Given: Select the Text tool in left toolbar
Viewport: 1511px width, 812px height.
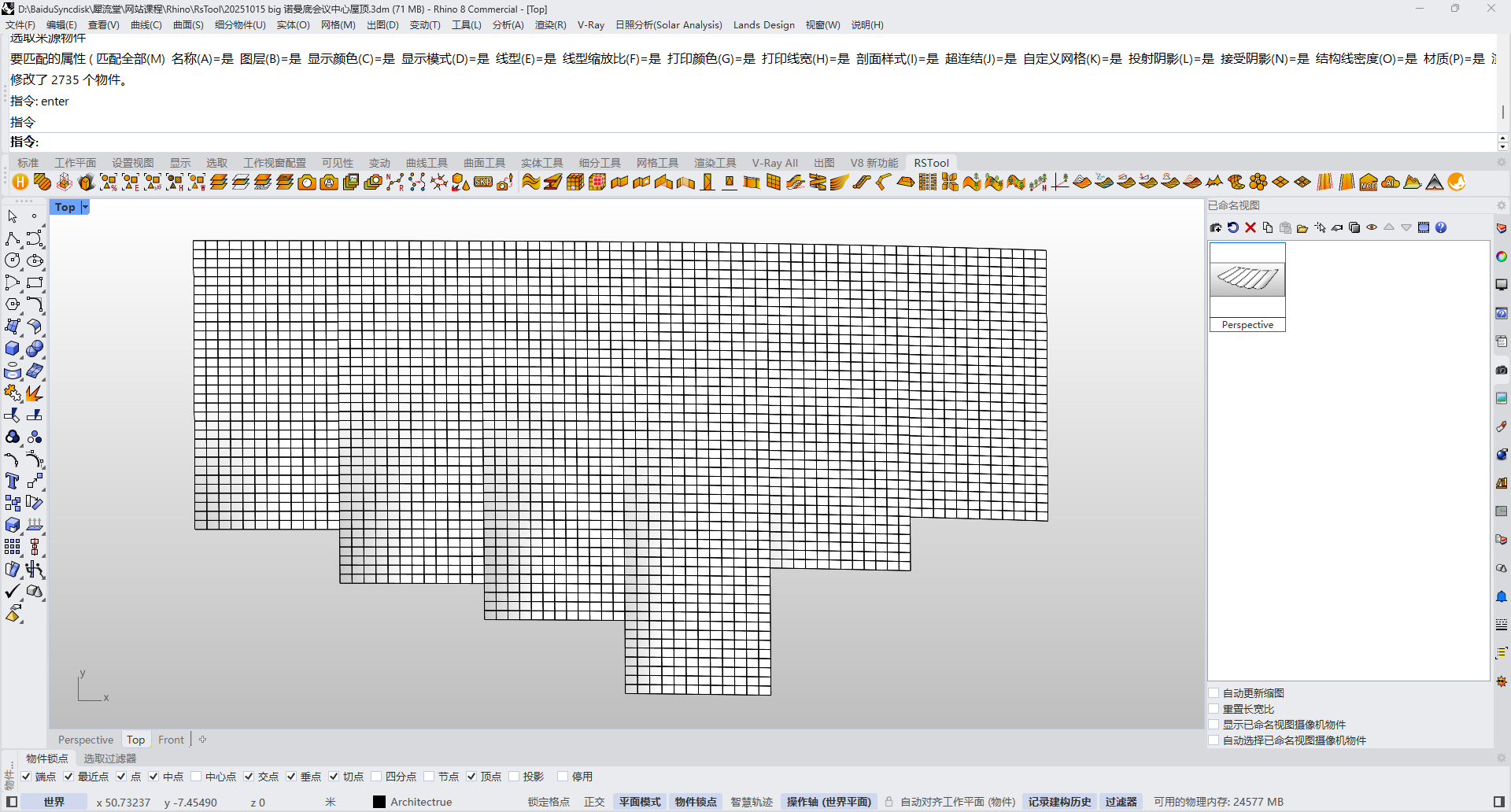Looking at the screenshot, I should 13,481.
